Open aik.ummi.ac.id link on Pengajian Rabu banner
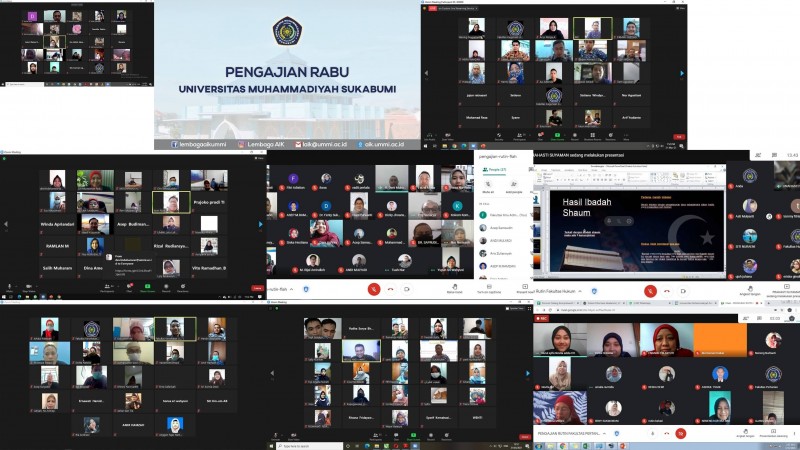The width and height of the screenshot is (800, 450). pos(381,144)
